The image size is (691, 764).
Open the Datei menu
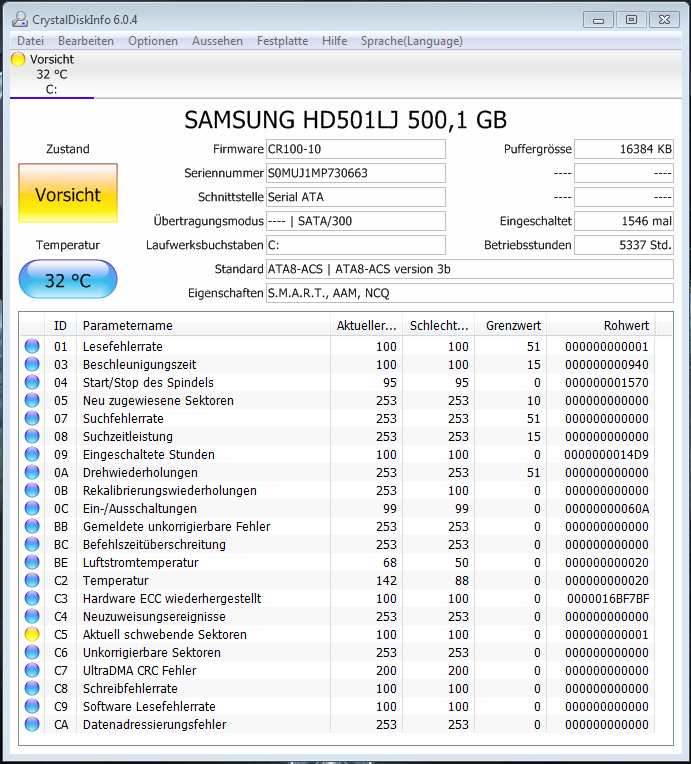pos(30,41)
